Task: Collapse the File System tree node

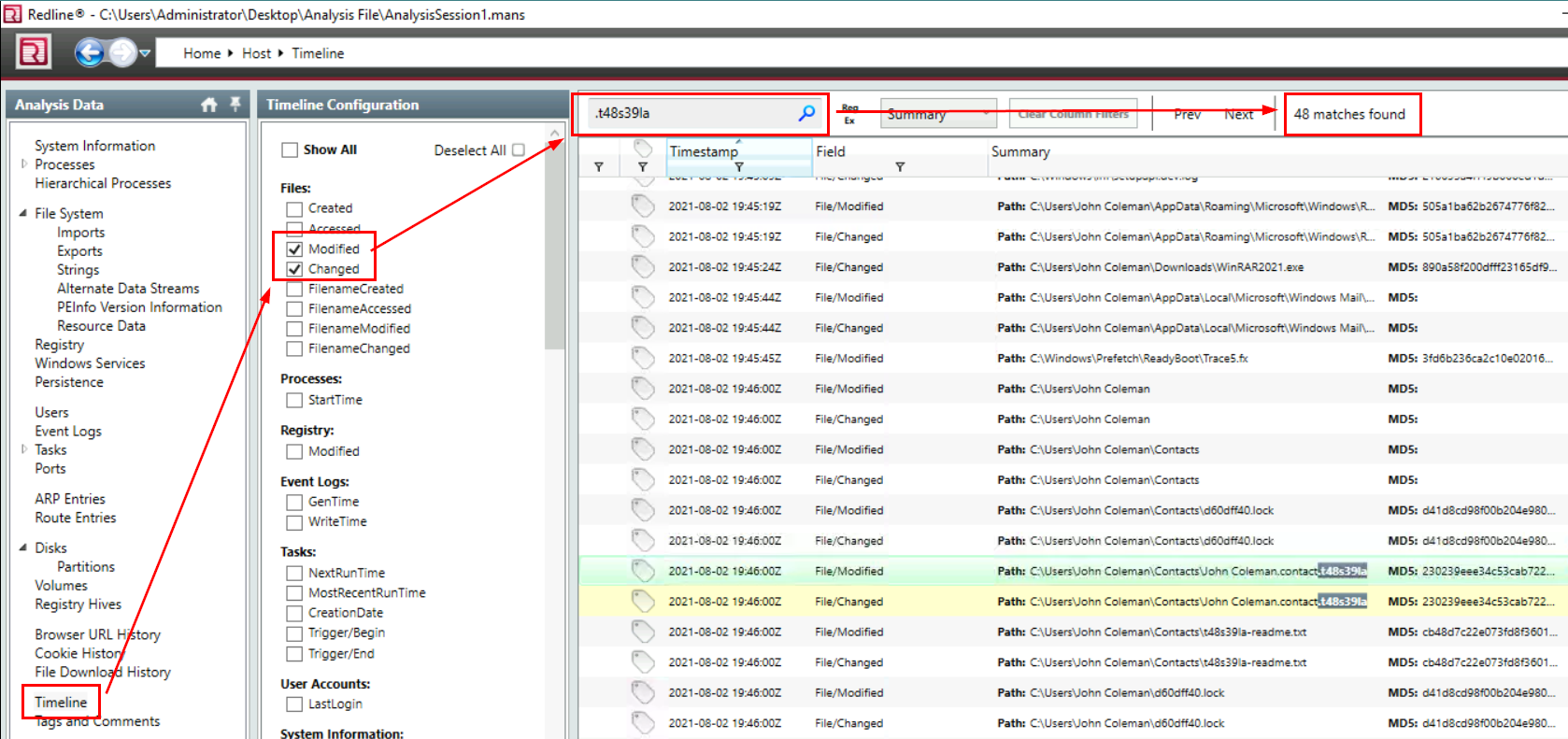Action: [x=22, y=213]
